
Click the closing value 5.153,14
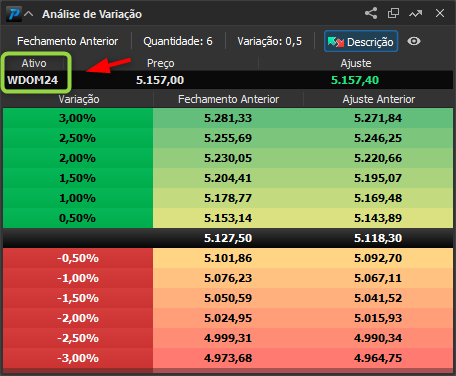pyautogui.click(x=228, y=218)
